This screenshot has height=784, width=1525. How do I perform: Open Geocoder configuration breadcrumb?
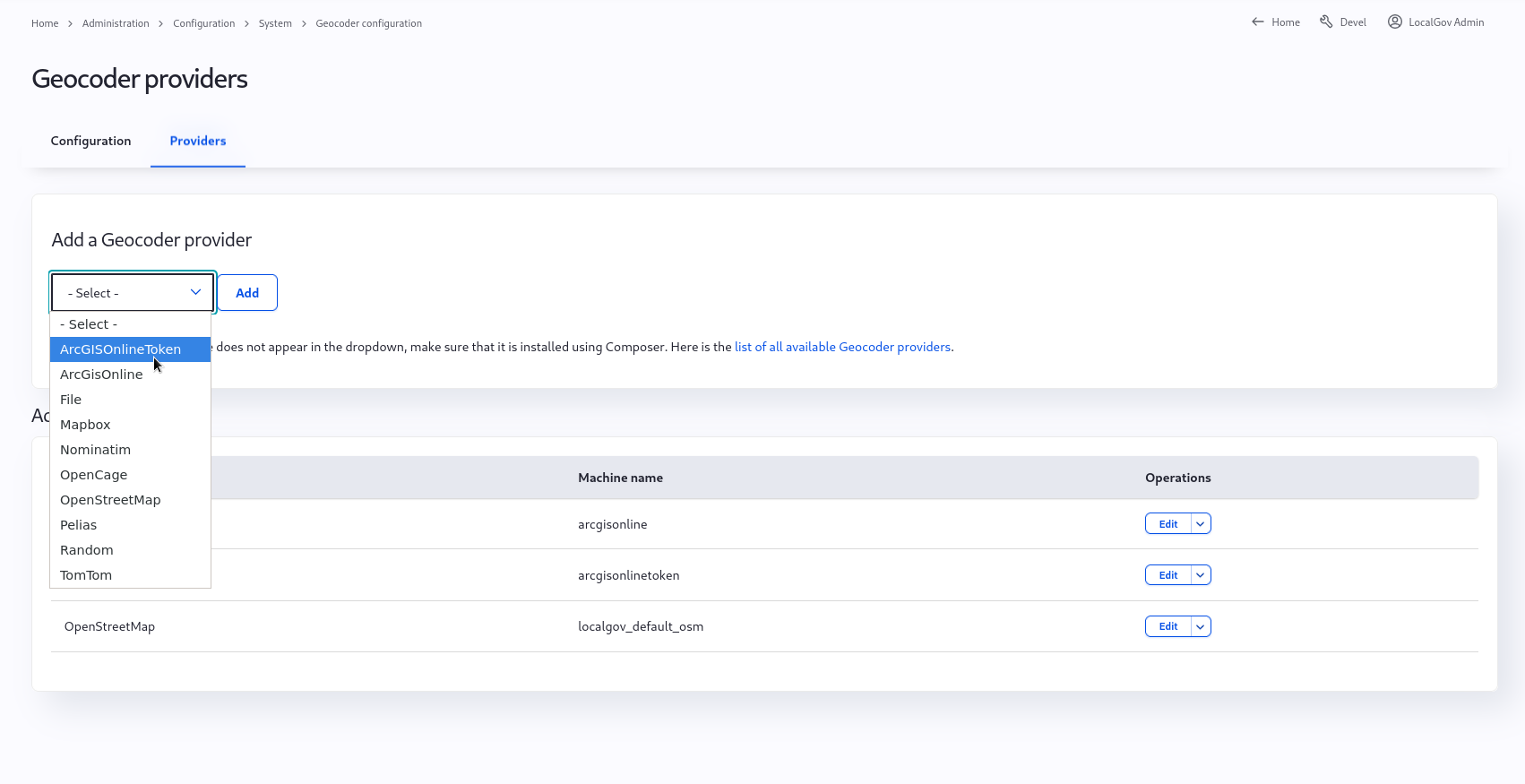[368, 23]
